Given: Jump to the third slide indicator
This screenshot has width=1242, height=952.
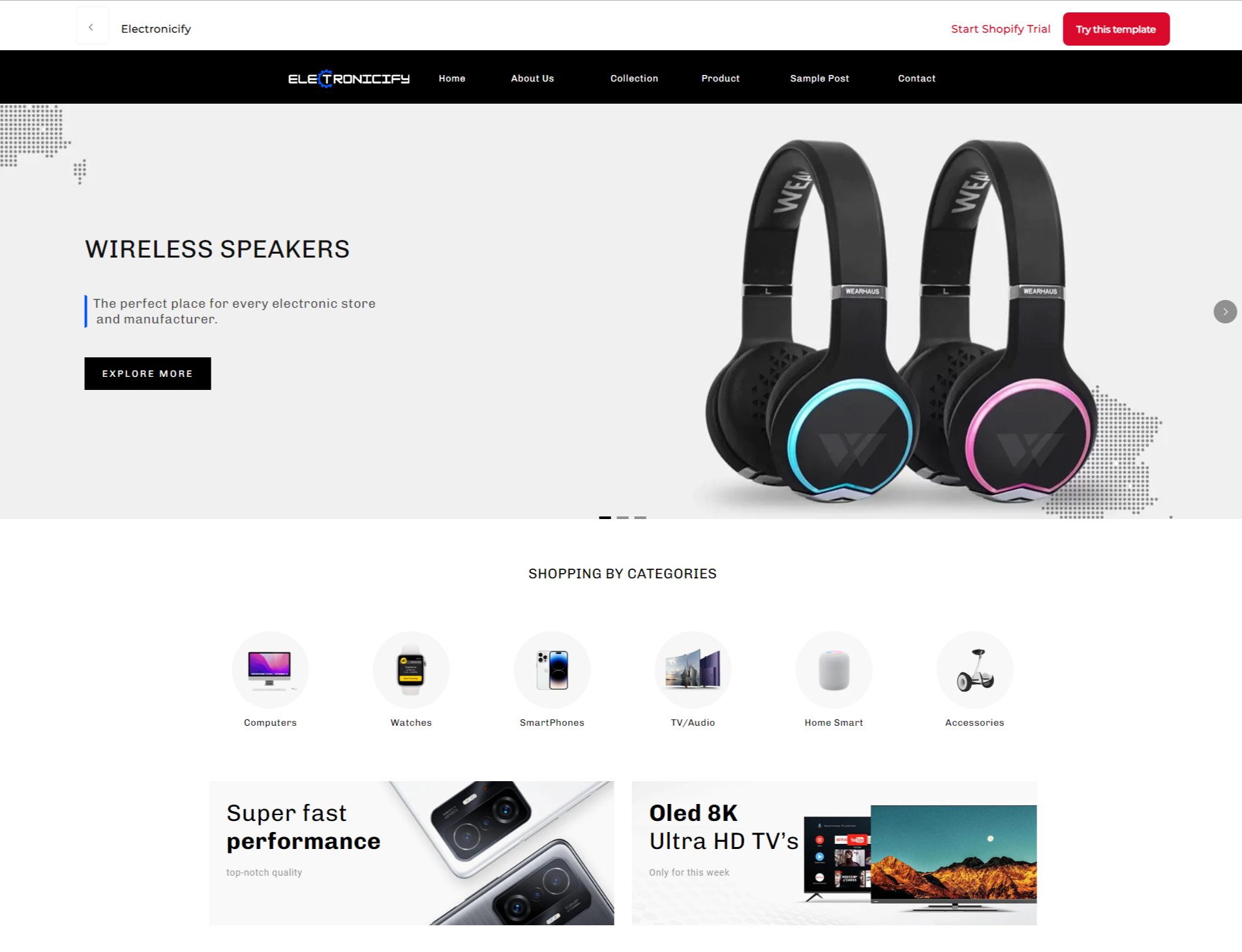Looking at the screenshot, I should tap(641, 518).
